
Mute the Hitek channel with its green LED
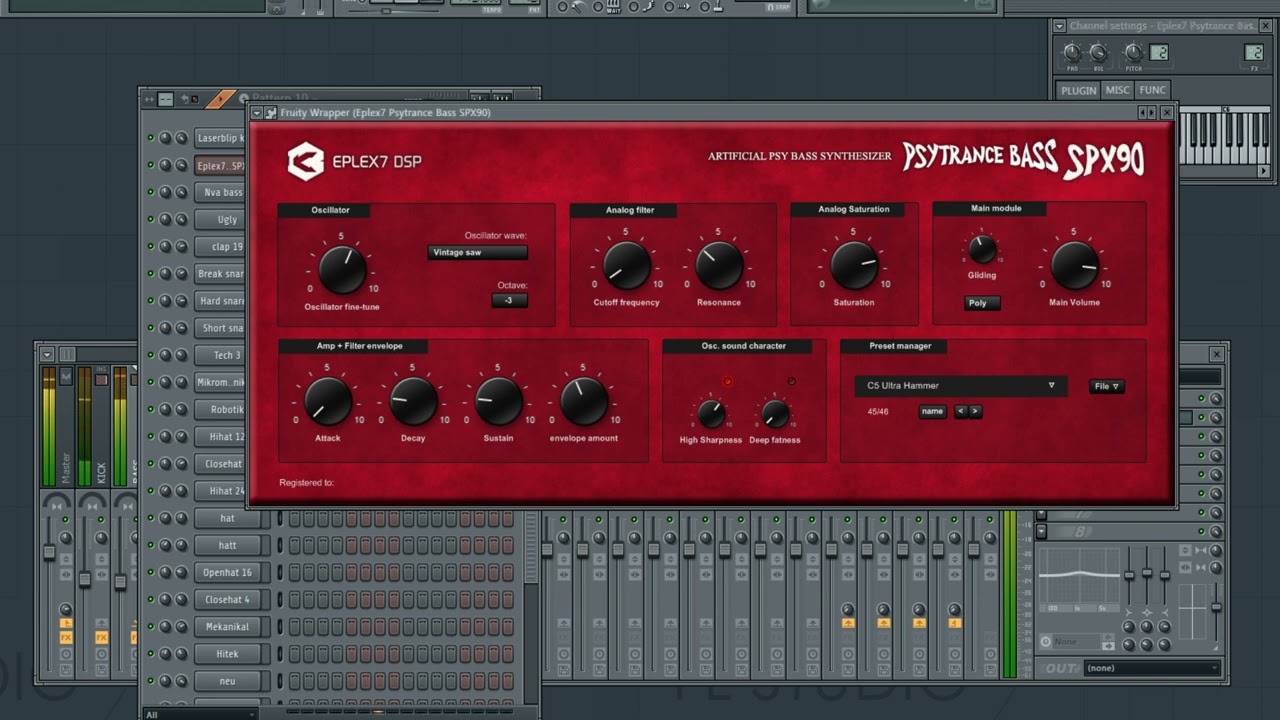151,653
